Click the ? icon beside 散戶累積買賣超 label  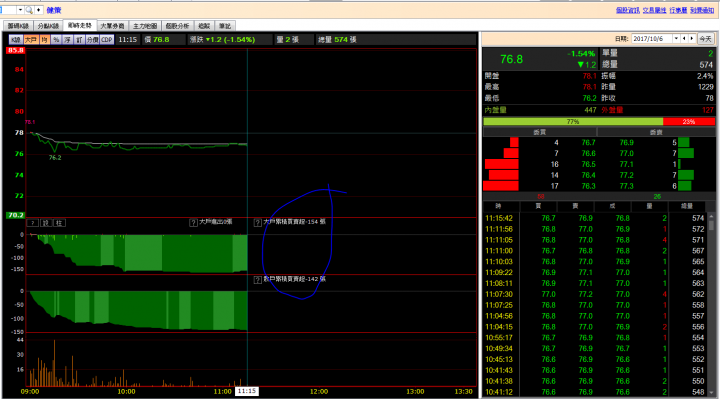(x=258, y=280)
